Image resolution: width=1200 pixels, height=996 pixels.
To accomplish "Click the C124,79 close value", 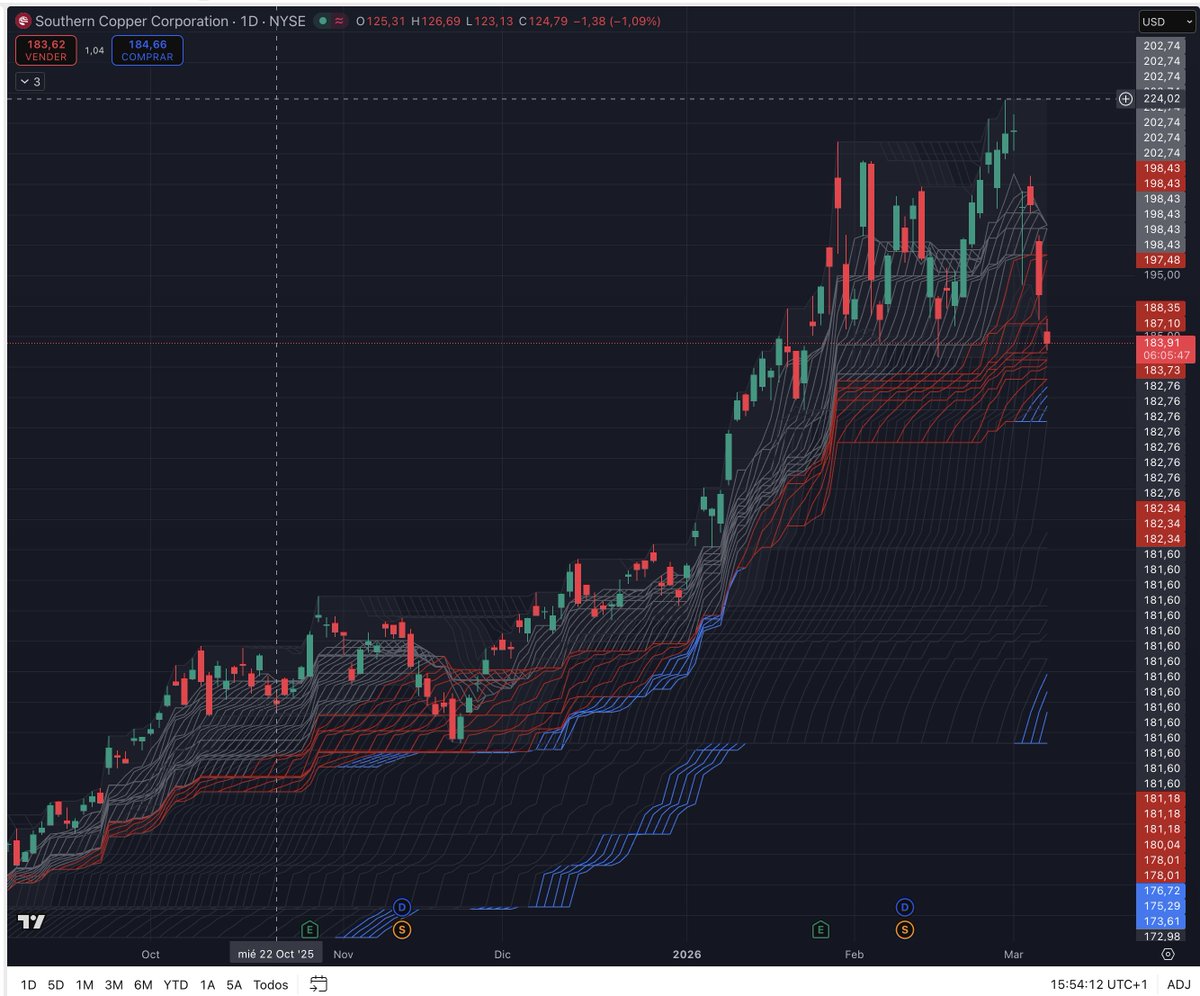I will 543,21.
